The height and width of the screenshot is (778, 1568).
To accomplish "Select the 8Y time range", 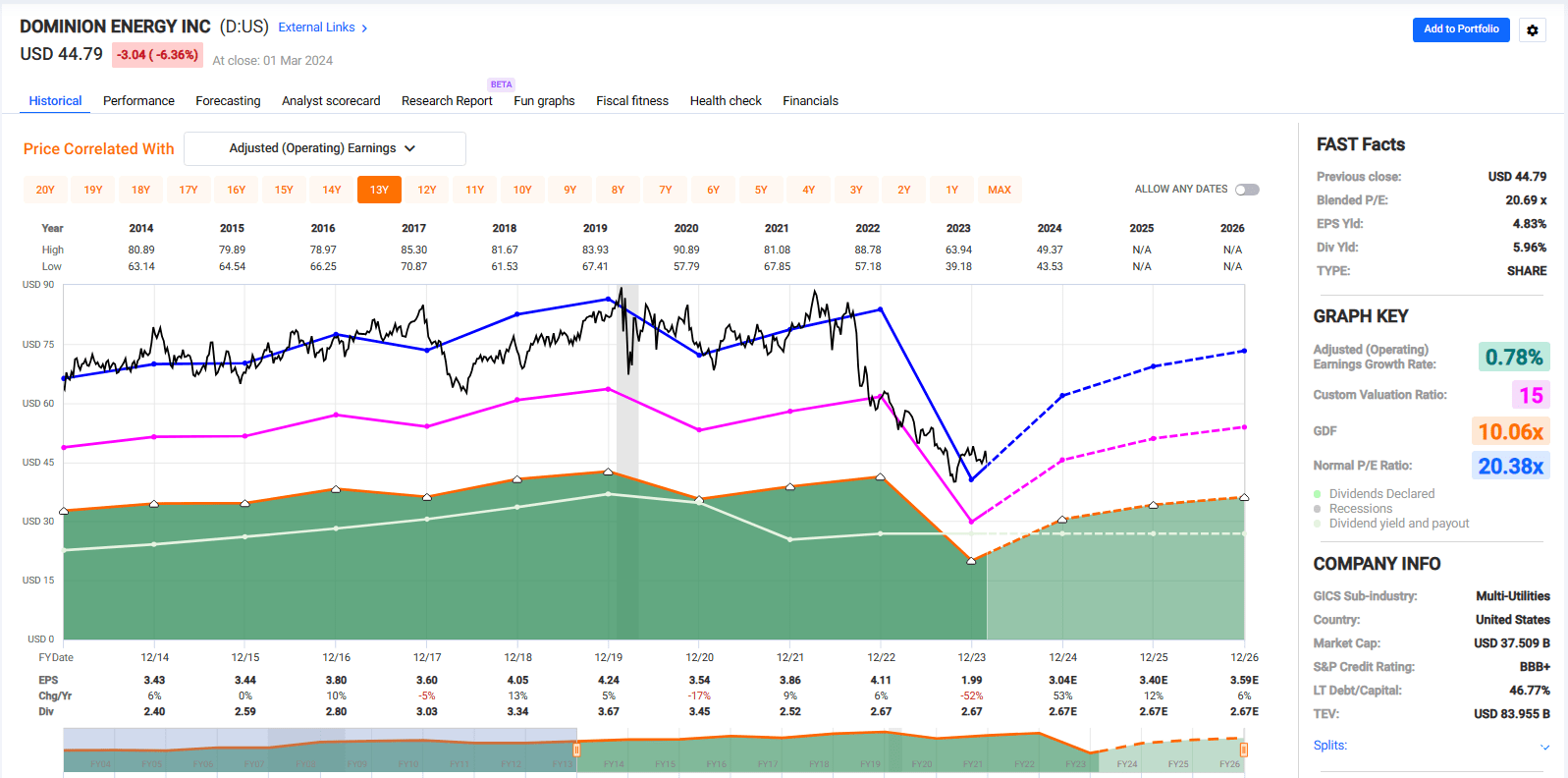I will point(618,190).
